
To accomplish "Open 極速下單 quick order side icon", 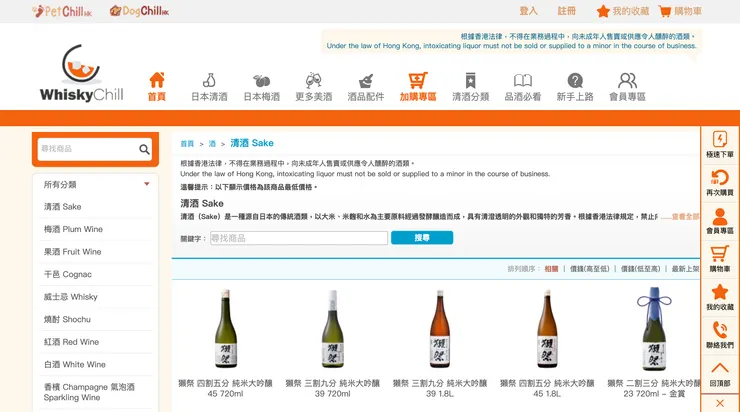I will [720, 140].
